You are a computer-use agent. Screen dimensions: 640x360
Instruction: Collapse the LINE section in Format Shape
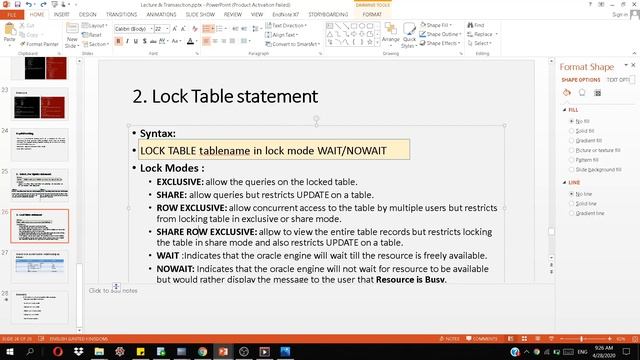(565, 182)
